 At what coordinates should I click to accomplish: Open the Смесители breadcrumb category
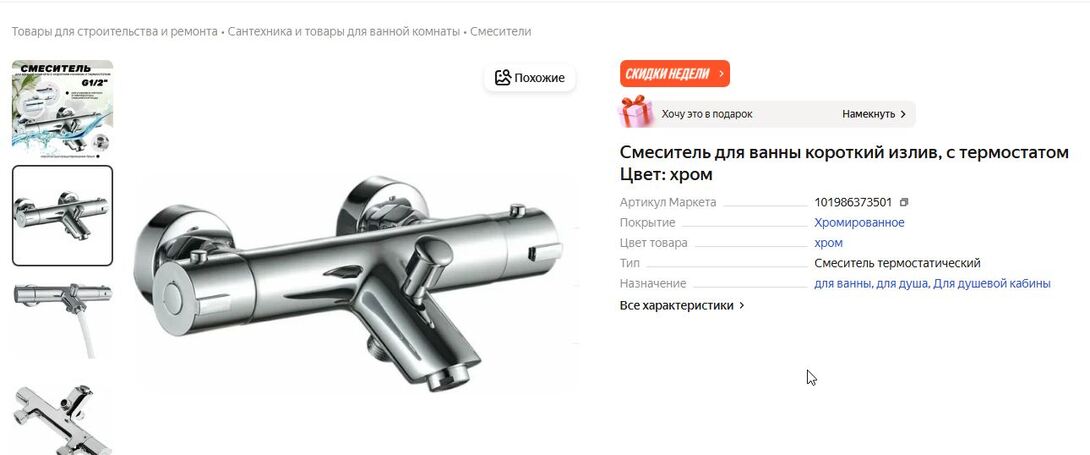coord(501,31)
